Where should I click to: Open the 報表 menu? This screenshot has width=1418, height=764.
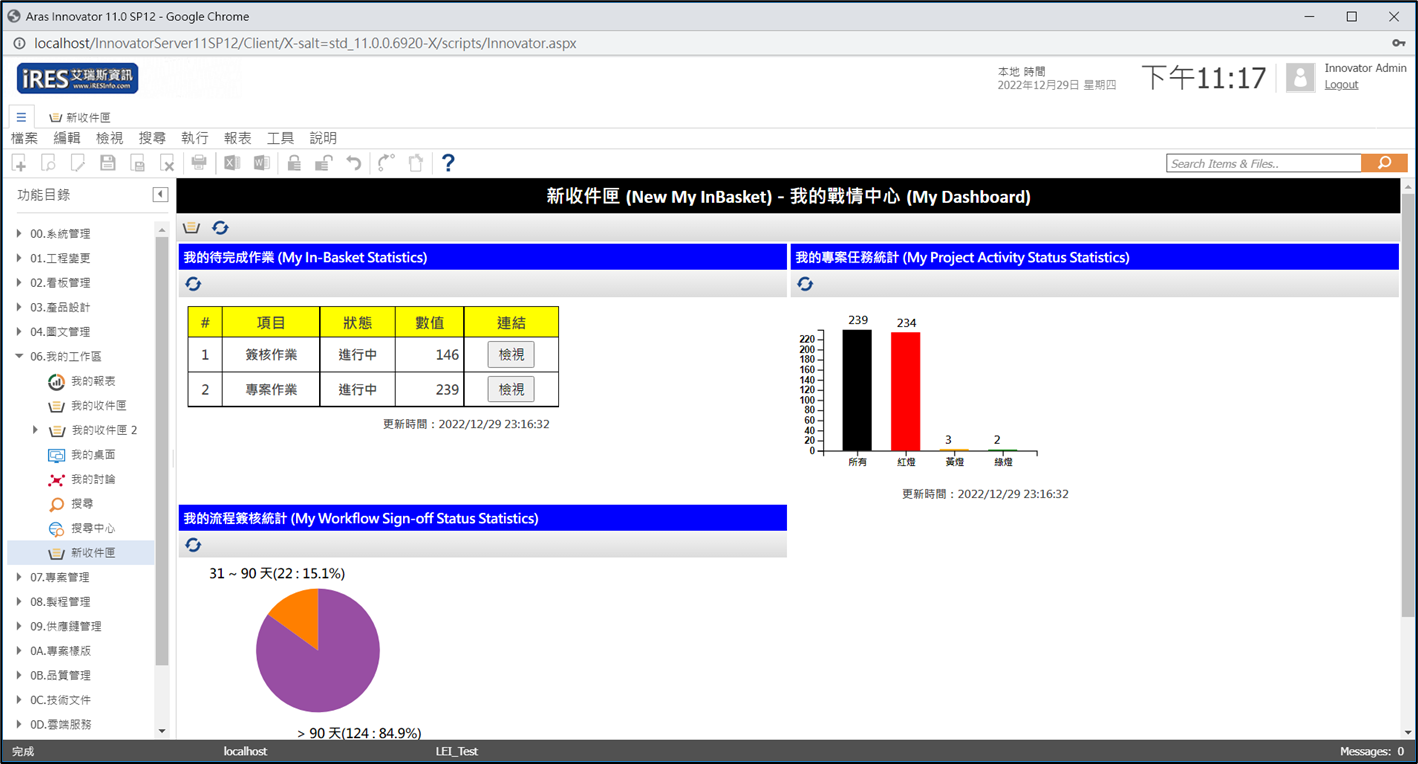[x=238, y=138]
